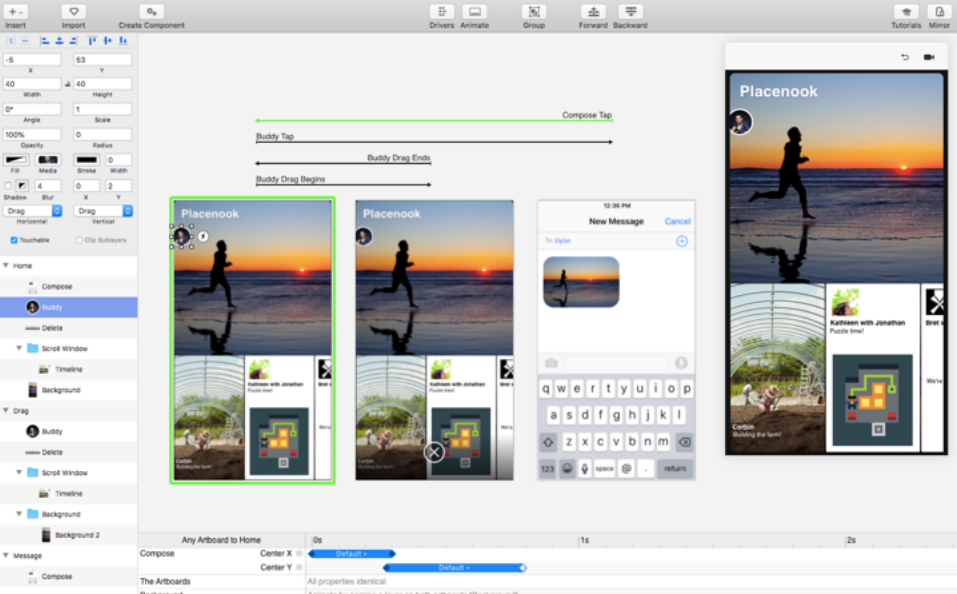Click the Mirror toolbar icon
This screenshot has width=957, height=594.
(x=939, y=12)
